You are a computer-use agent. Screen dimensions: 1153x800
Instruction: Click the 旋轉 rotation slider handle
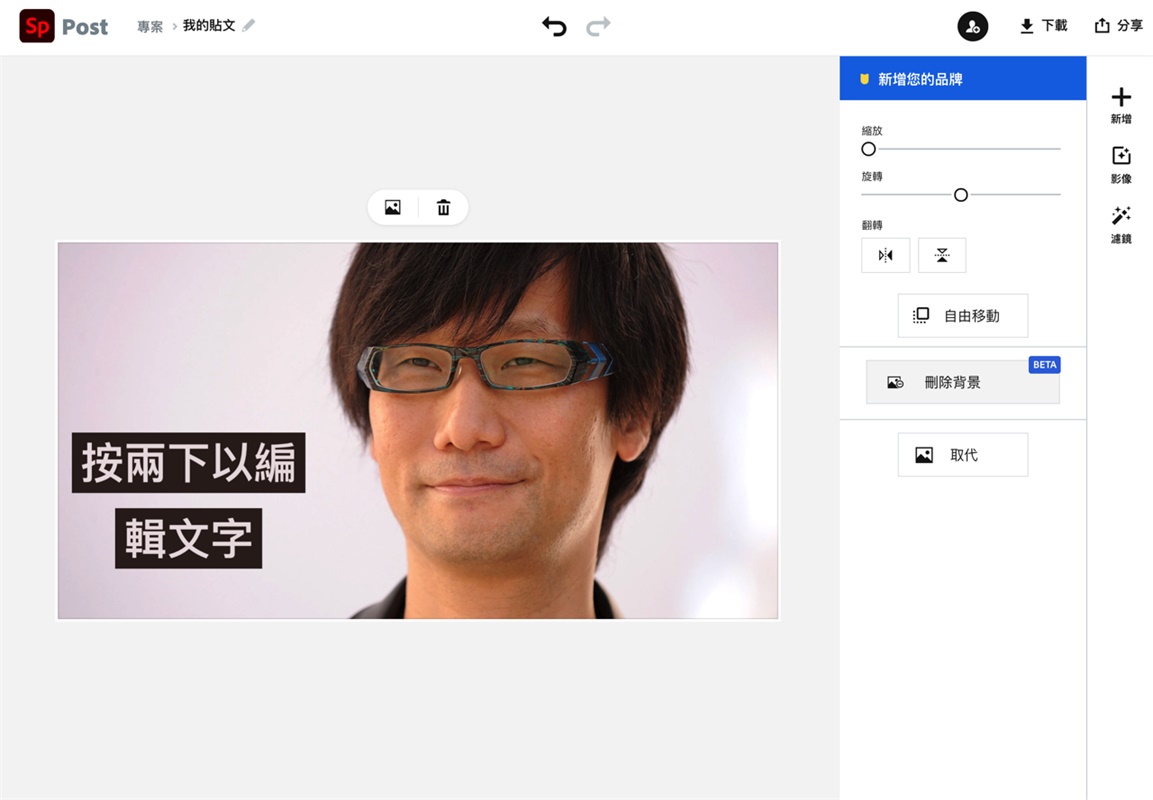click(x=961, y=195)
